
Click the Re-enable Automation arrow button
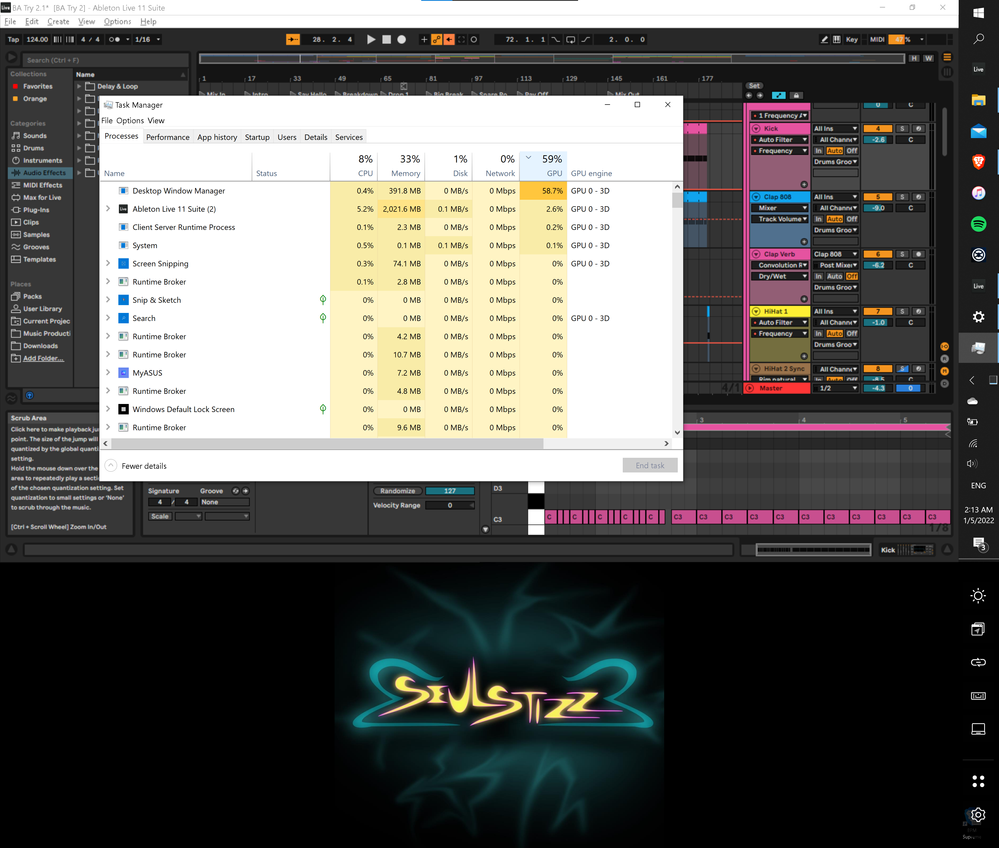tap(449, 40)
